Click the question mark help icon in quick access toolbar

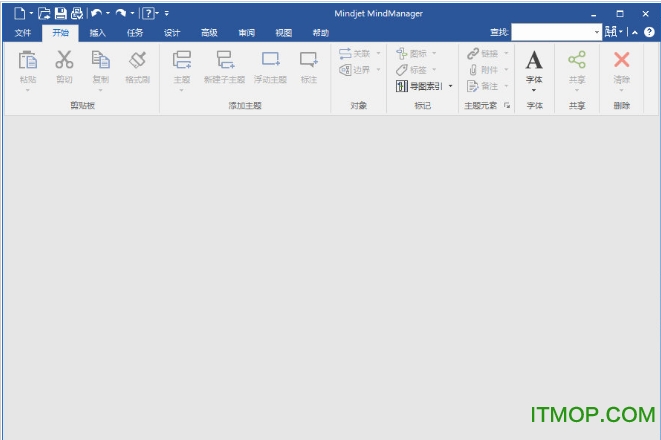pyautogui.click(x=148, y=13)
